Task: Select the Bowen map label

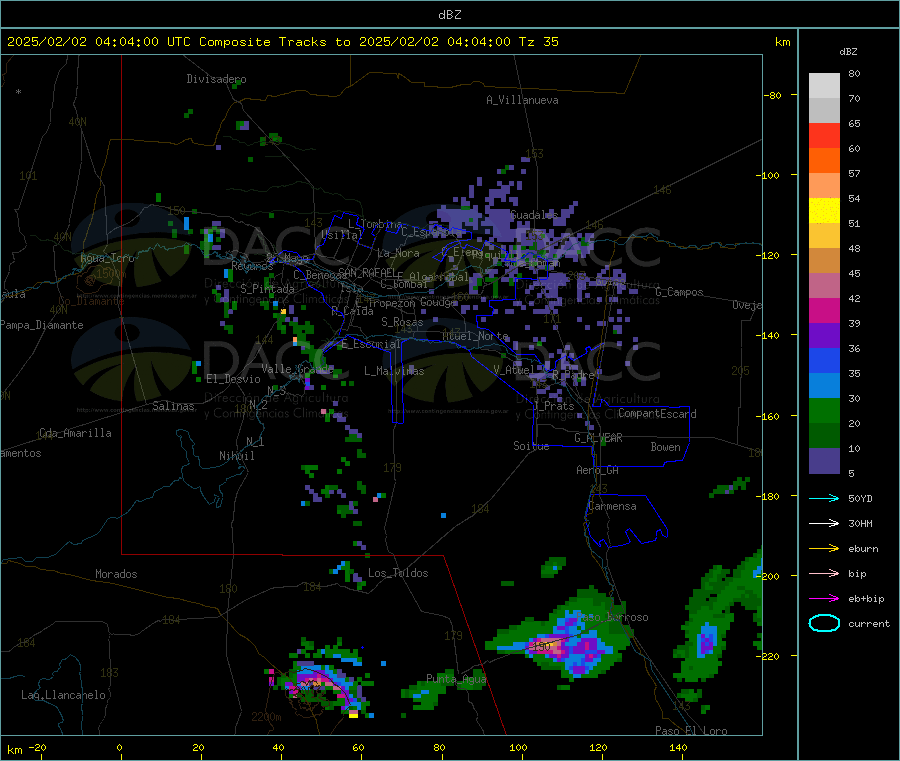Action: (665, 447)
